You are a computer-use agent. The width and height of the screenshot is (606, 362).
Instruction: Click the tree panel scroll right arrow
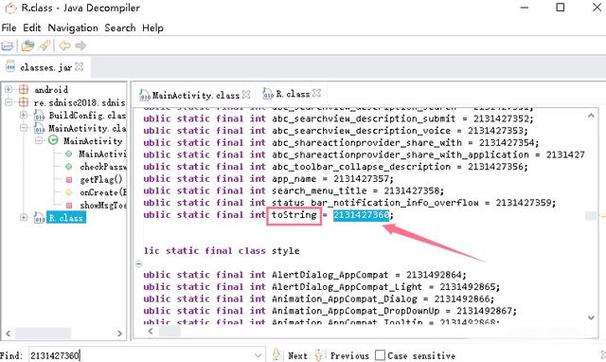(x=119, y=333)
